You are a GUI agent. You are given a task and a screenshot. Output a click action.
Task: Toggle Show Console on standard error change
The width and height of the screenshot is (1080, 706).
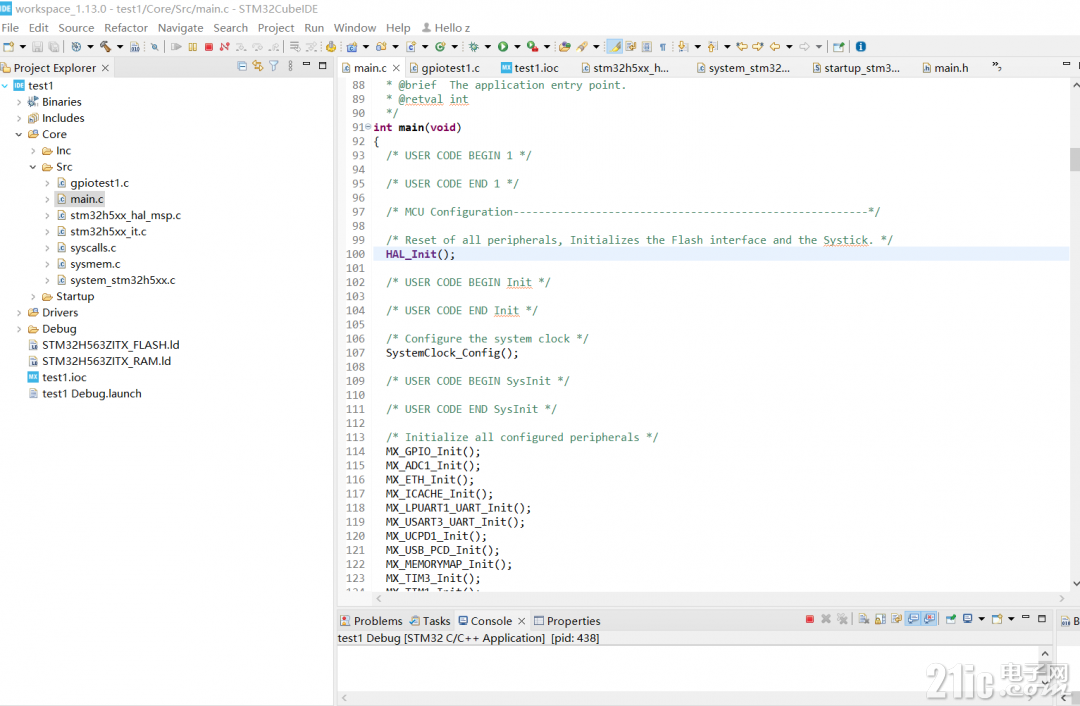929,619
